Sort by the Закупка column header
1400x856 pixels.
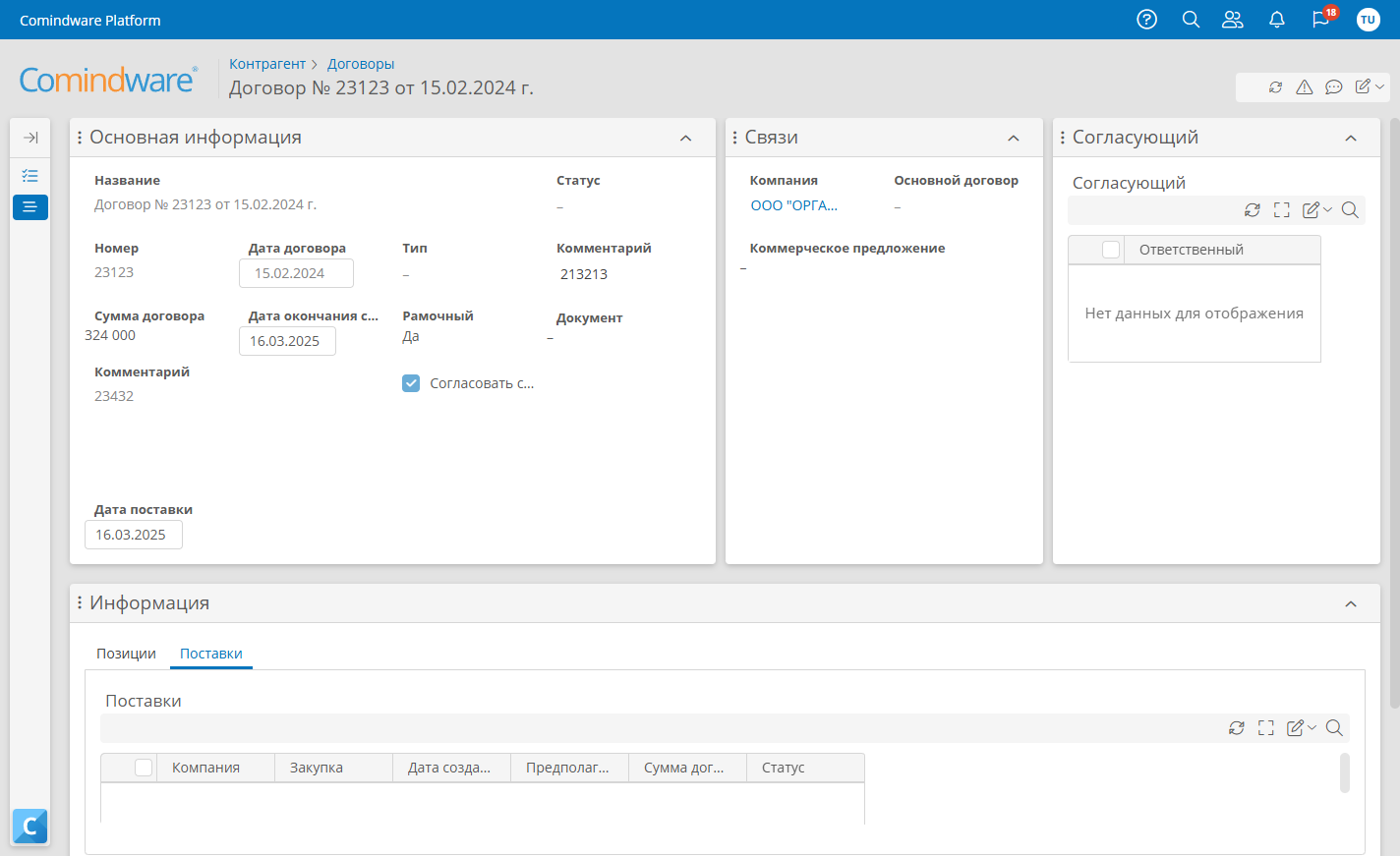tap(333, 768)
